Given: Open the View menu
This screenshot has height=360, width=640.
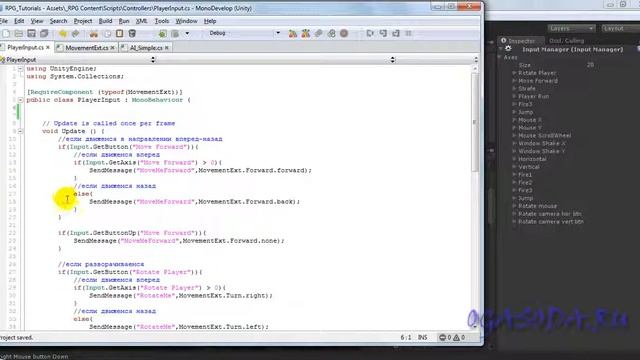Looking at the screenshot, I should pyautogui.click(x=37, y=21).
